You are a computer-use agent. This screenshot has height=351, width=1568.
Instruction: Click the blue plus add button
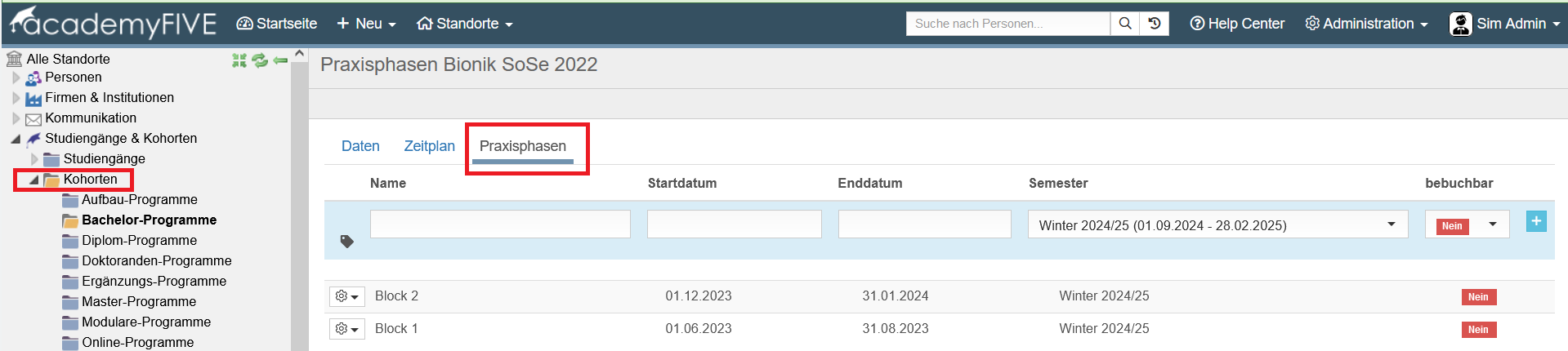click(x=1536, y=221)
